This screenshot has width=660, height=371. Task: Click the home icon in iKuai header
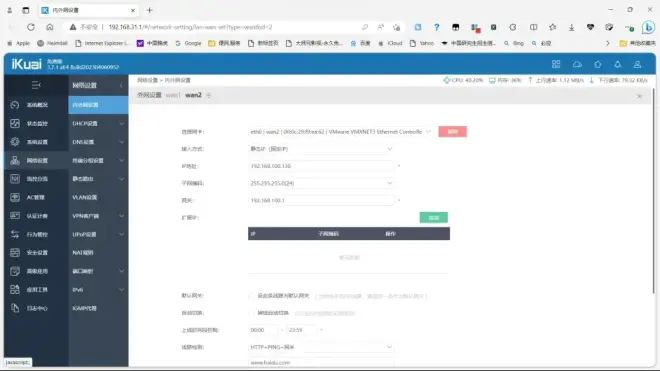(x=598, y=64)
